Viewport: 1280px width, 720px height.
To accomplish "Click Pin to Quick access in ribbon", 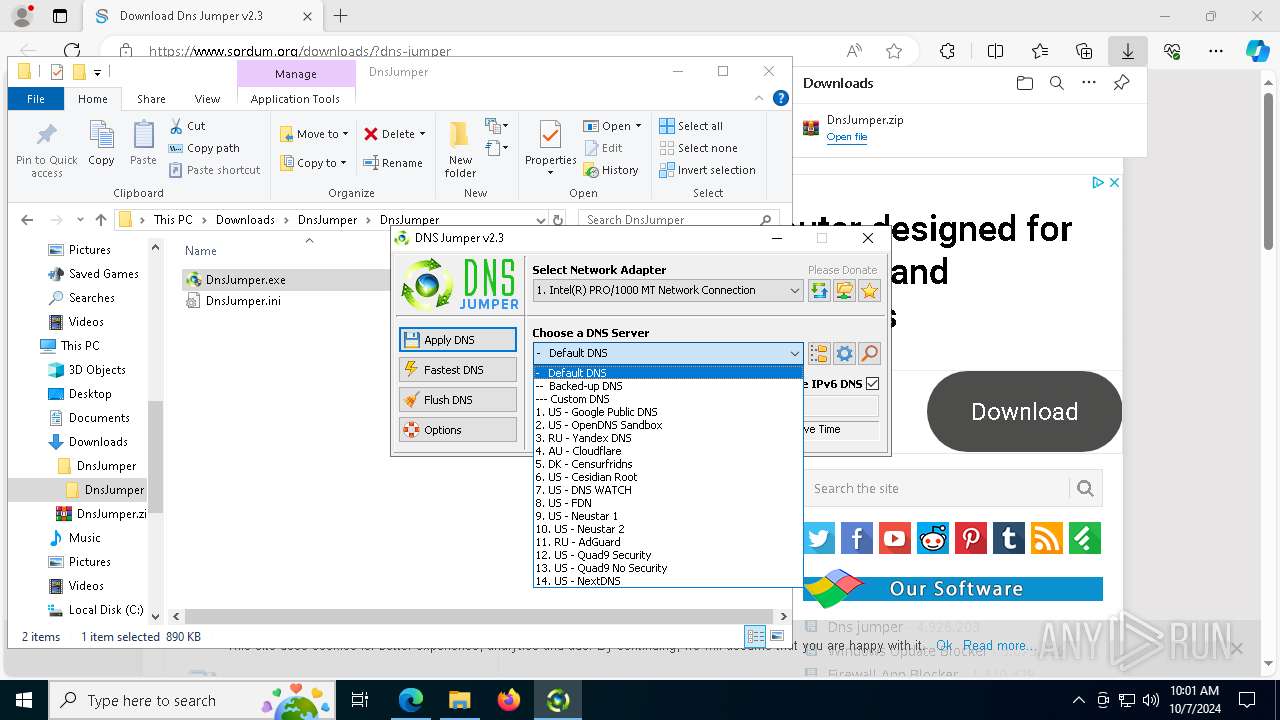I will tap(47, 150).
